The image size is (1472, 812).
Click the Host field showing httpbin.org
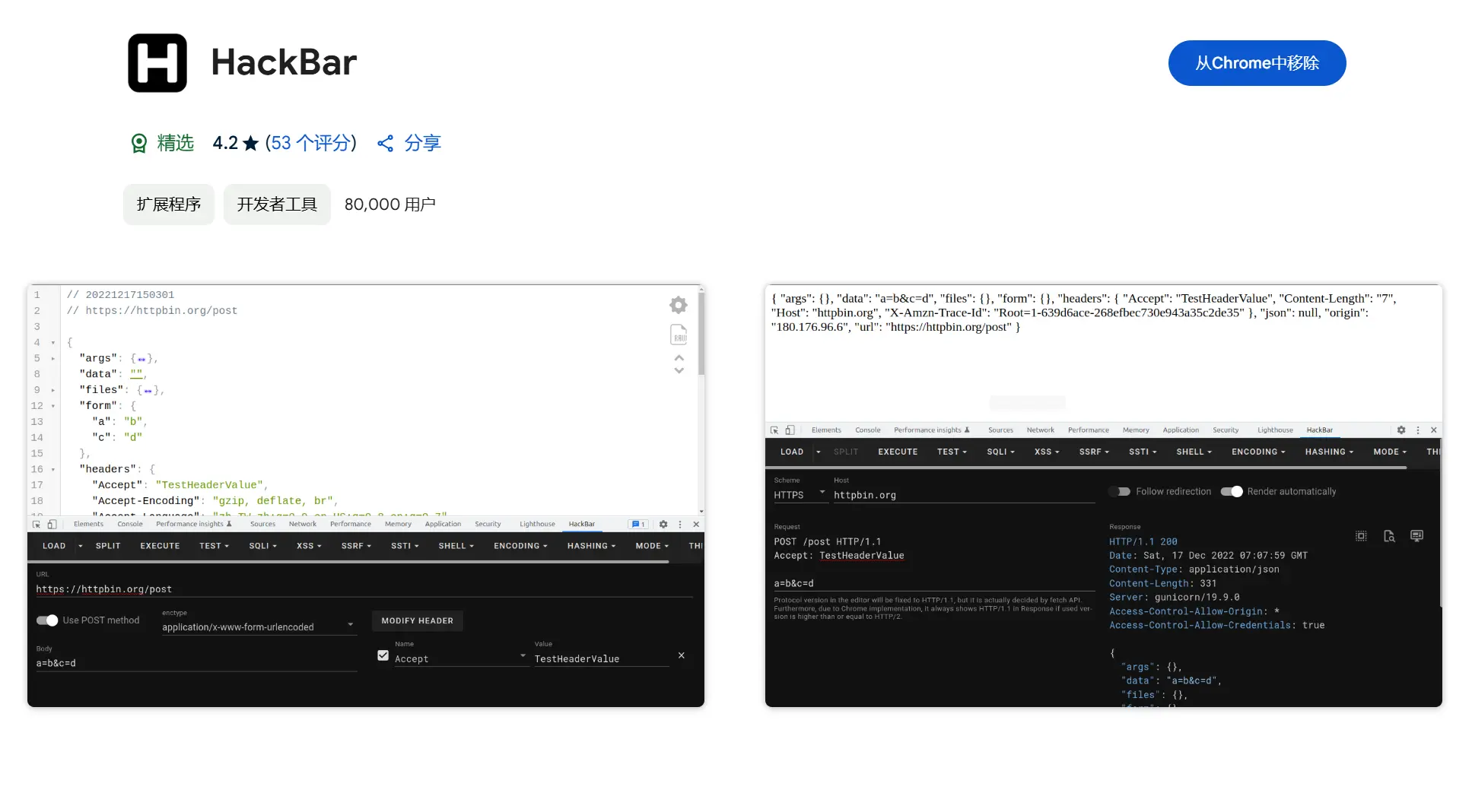[x=964, y=495]
